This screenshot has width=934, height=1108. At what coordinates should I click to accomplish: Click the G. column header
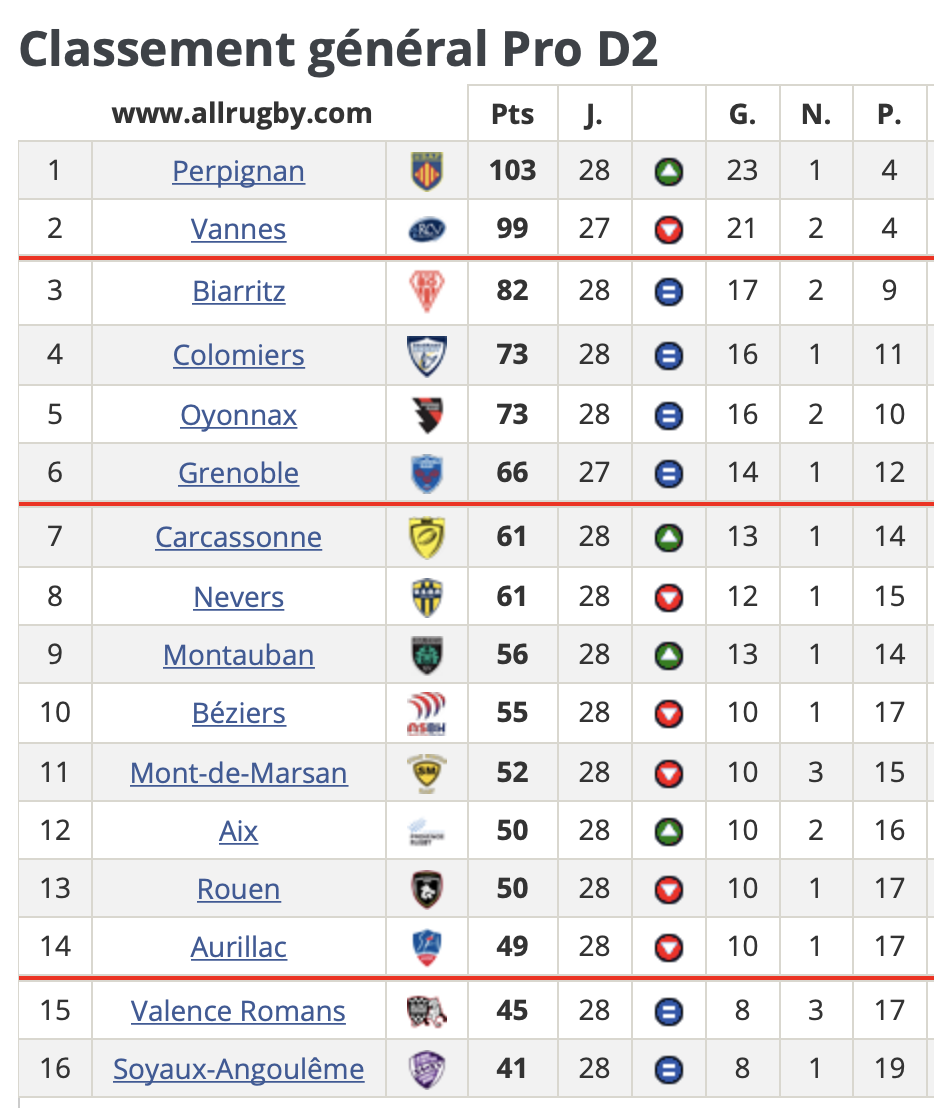[x=743, y=114]
